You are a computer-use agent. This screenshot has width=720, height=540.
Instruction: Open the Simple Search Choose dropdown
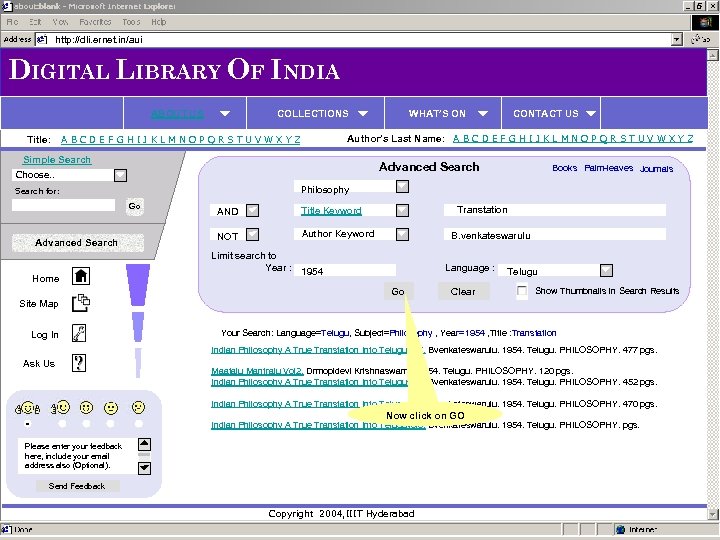(120, 175)
